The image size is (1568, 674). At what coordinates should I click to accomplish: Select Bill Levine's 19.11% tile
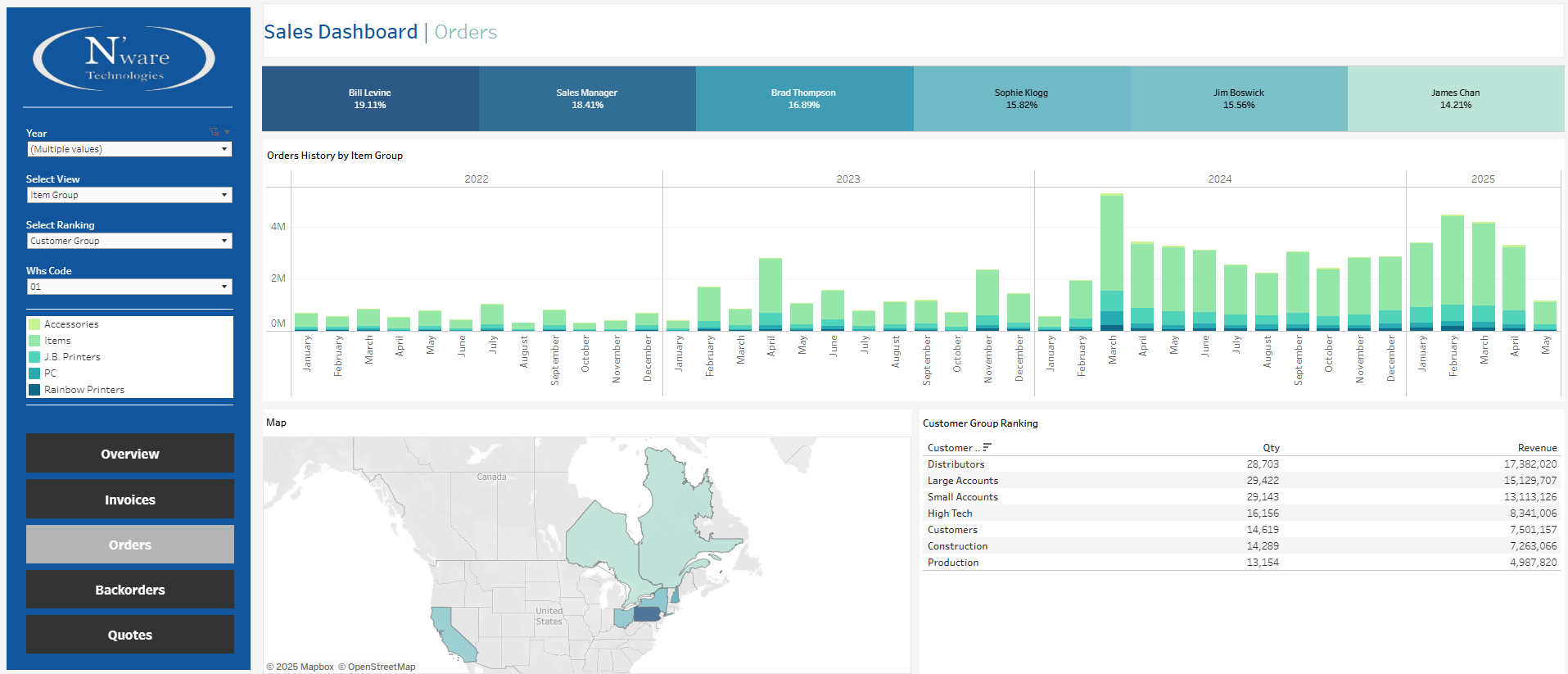[370, 99]
